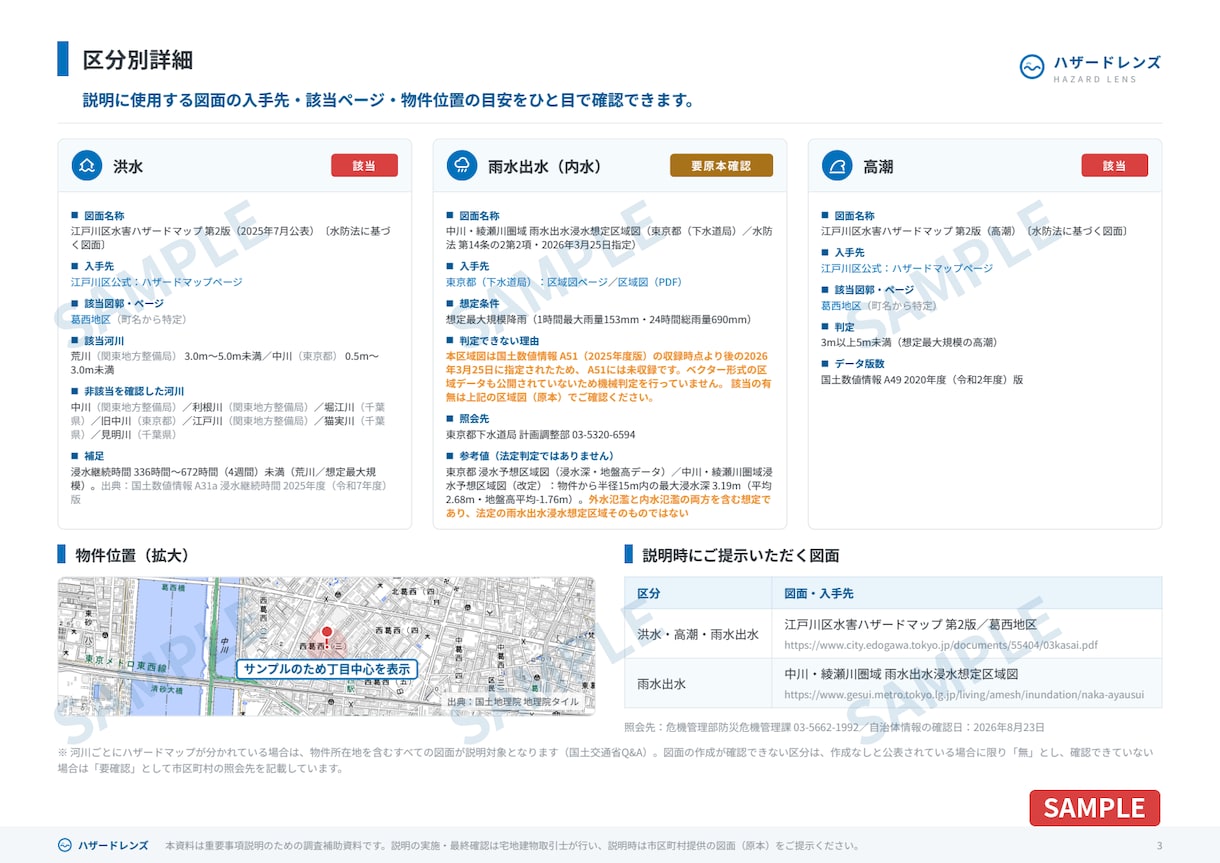Image resolution: width=1220 pixels, height=863 pixels.
Task: Open 江戸川区公式:ハザードマップページ link under 洪水
Action: coord(157,282)
